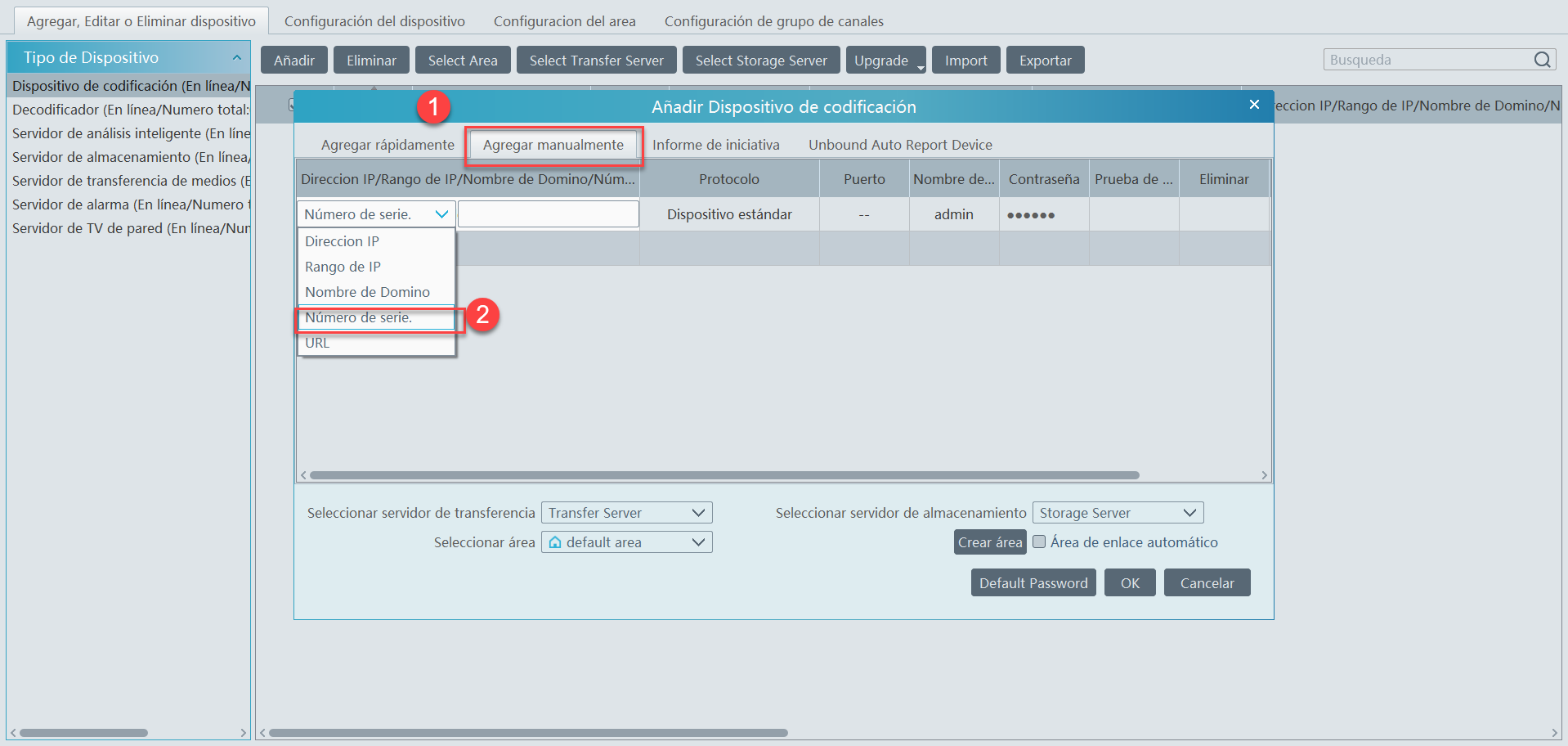The image size is (1568, 746).
Task: Click the Crear área button
Action: point(989,542)
